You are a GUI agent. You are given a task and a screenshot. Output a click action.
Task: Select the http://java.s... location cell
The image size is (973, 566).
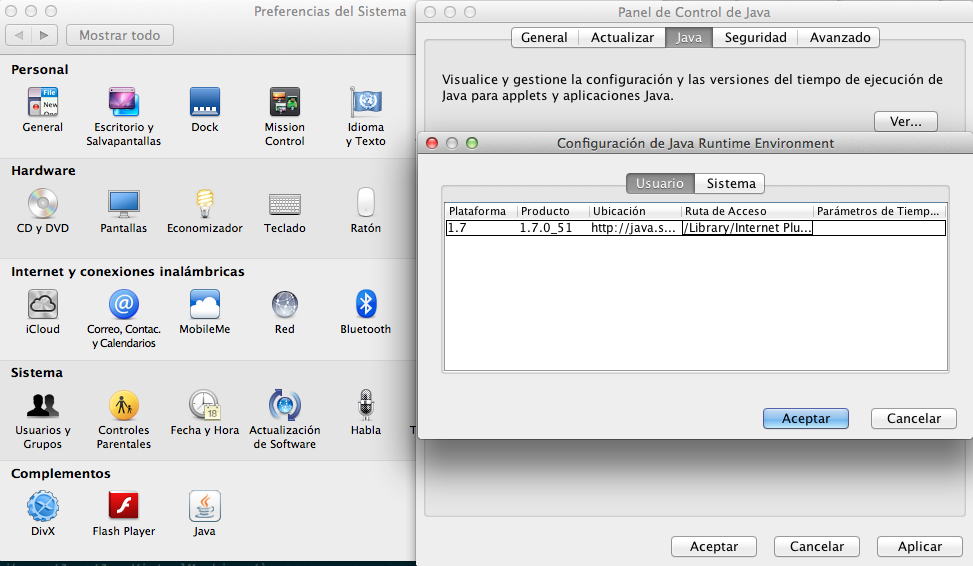point(635,228)
